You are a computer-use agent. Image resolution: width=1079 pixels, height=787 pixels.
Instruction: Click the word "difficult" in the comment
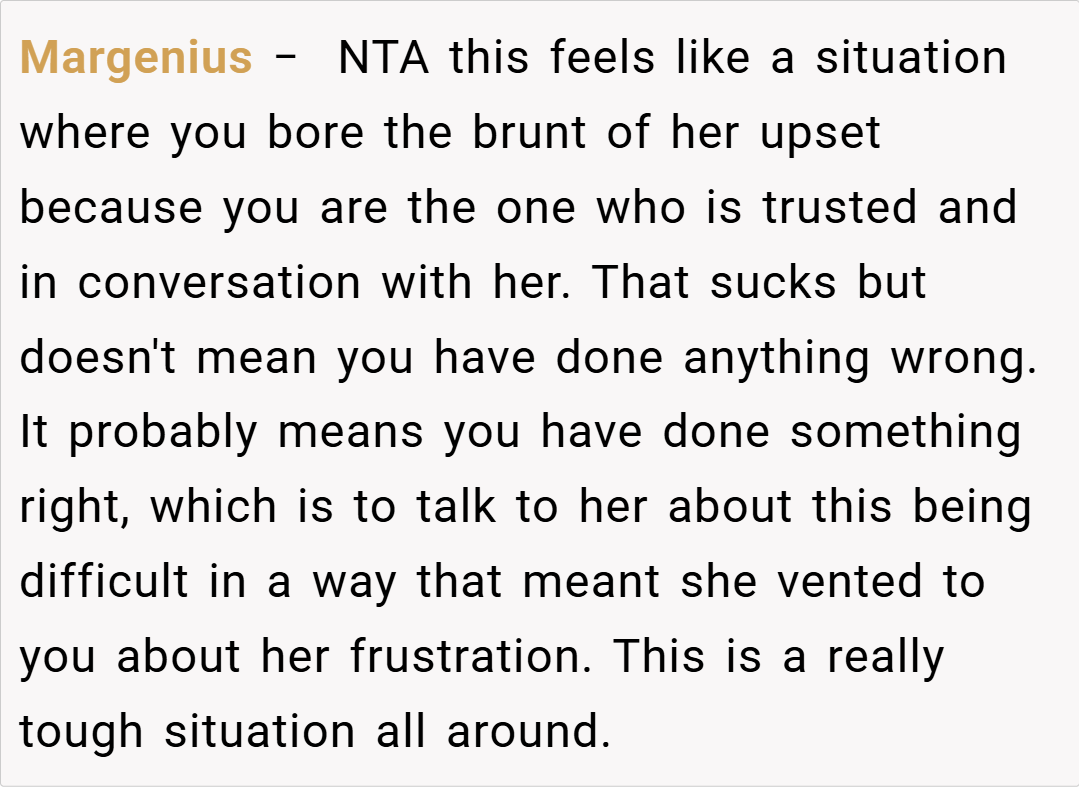click(x=104, y=582)
